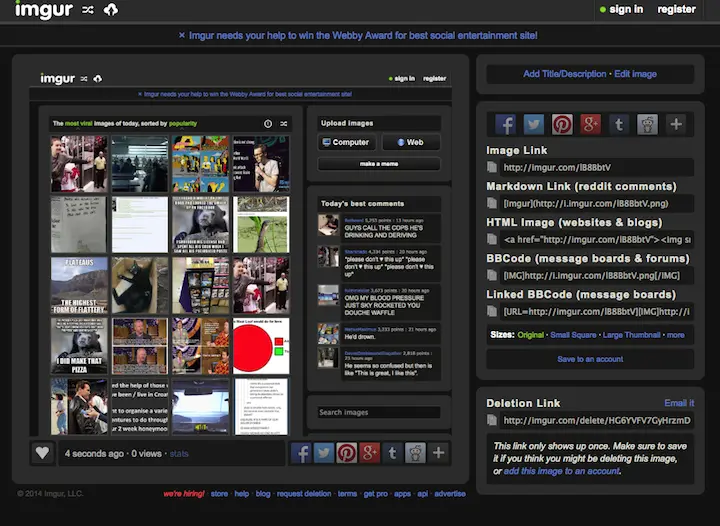Click the Deletion Link URL field
The image size is (720, 526).
point(596,420)
